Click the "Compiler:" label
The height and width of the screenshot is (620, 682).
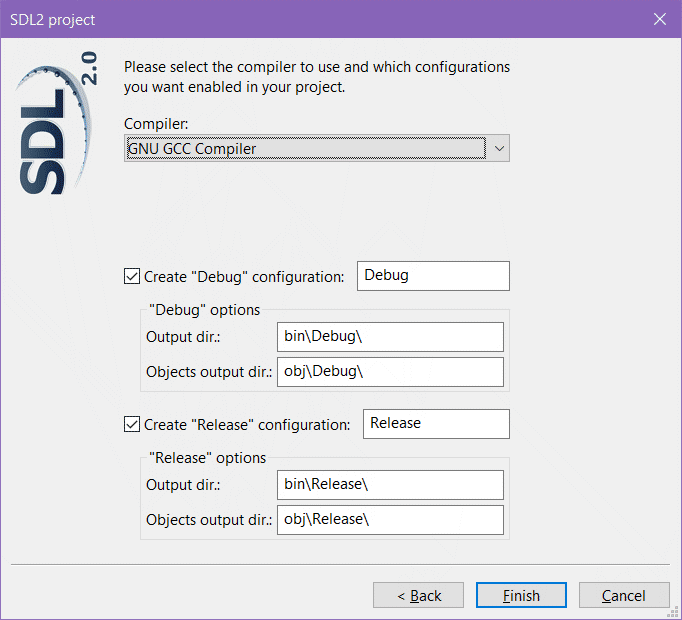tap(156, 124)
